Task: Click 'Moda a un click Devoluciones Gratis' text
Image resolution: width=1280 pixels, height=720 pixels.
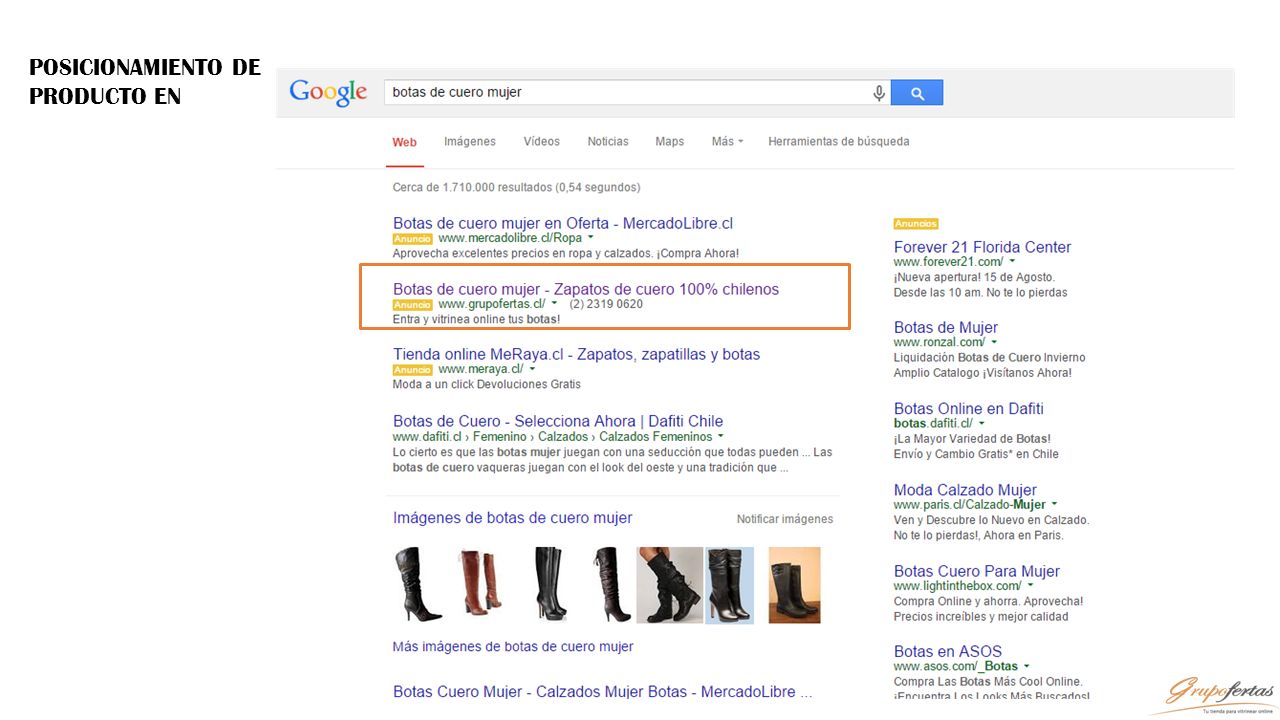Action: click(487, 384)
